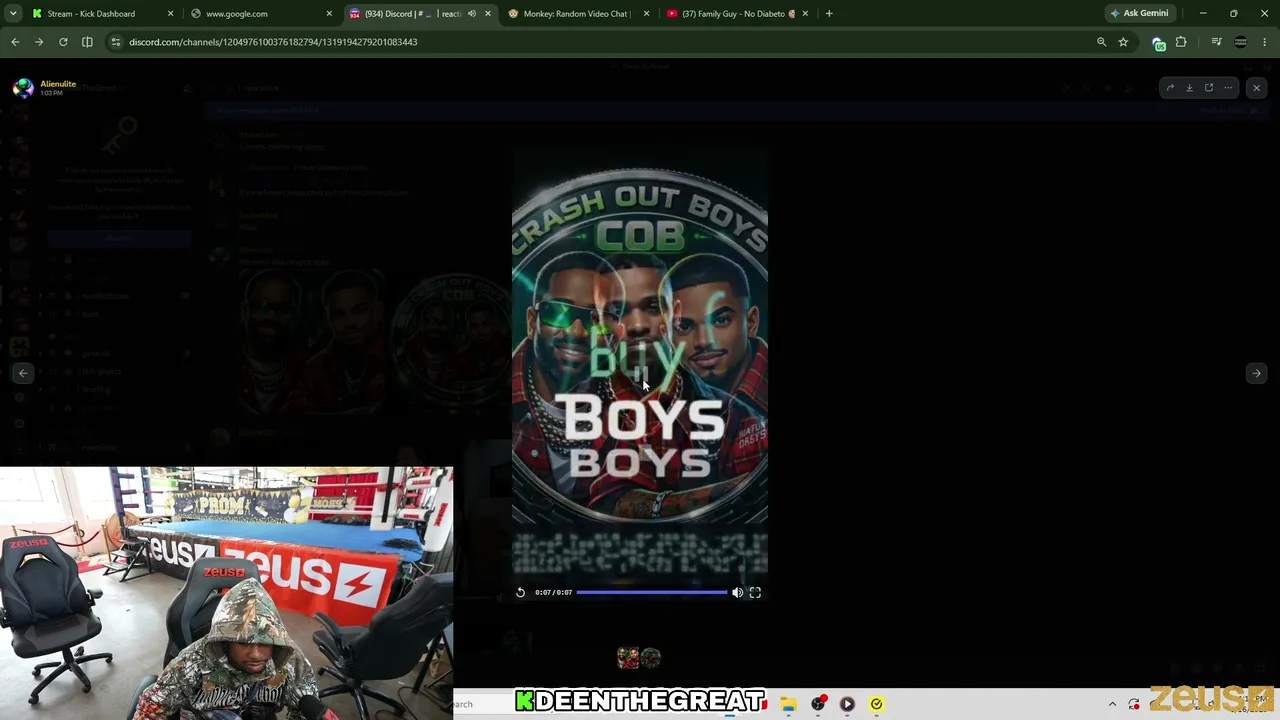Close the www.google.com tab
The width and height of the screenshot is (1280, 720).
329,14
